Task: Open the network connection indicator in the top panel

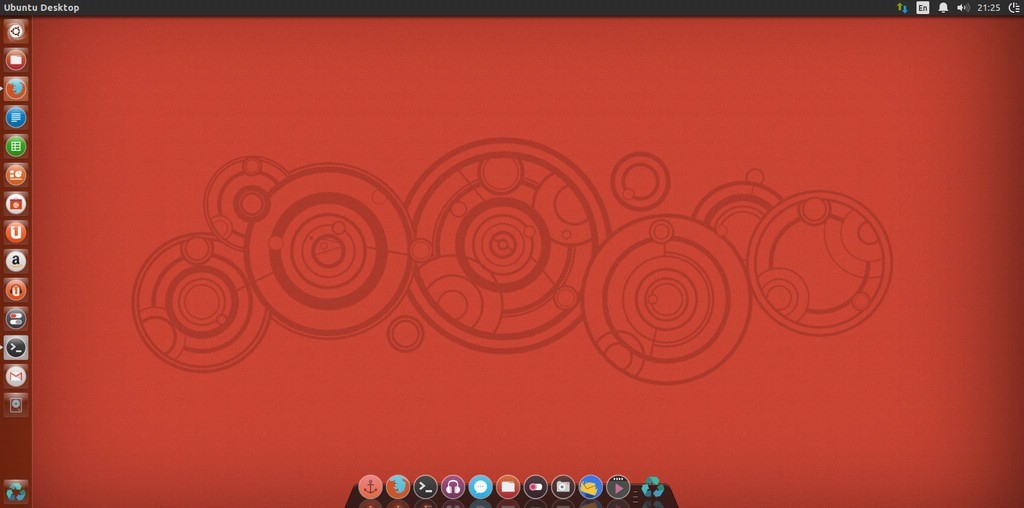Action: [902, 8]
